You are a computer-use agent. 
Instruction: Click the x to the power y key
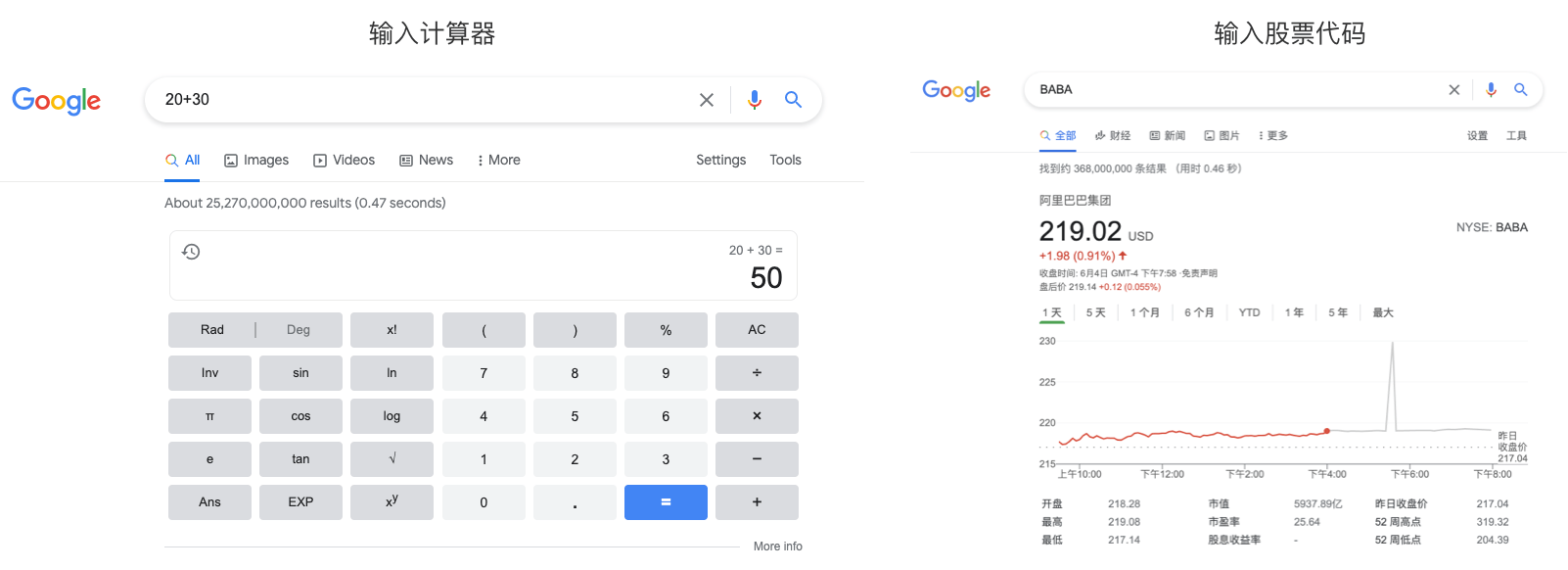pos(392,502)
